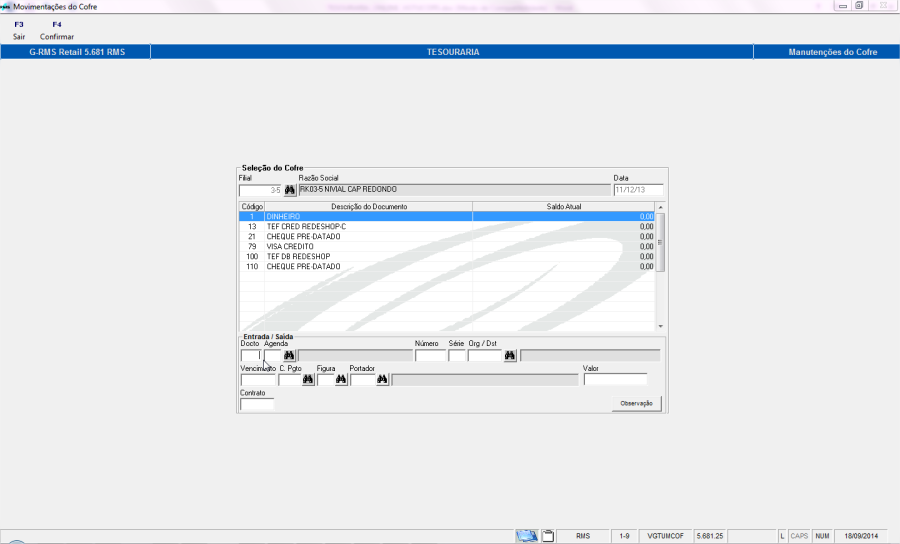Click the clipboard icon in status bar

(548, 536)
